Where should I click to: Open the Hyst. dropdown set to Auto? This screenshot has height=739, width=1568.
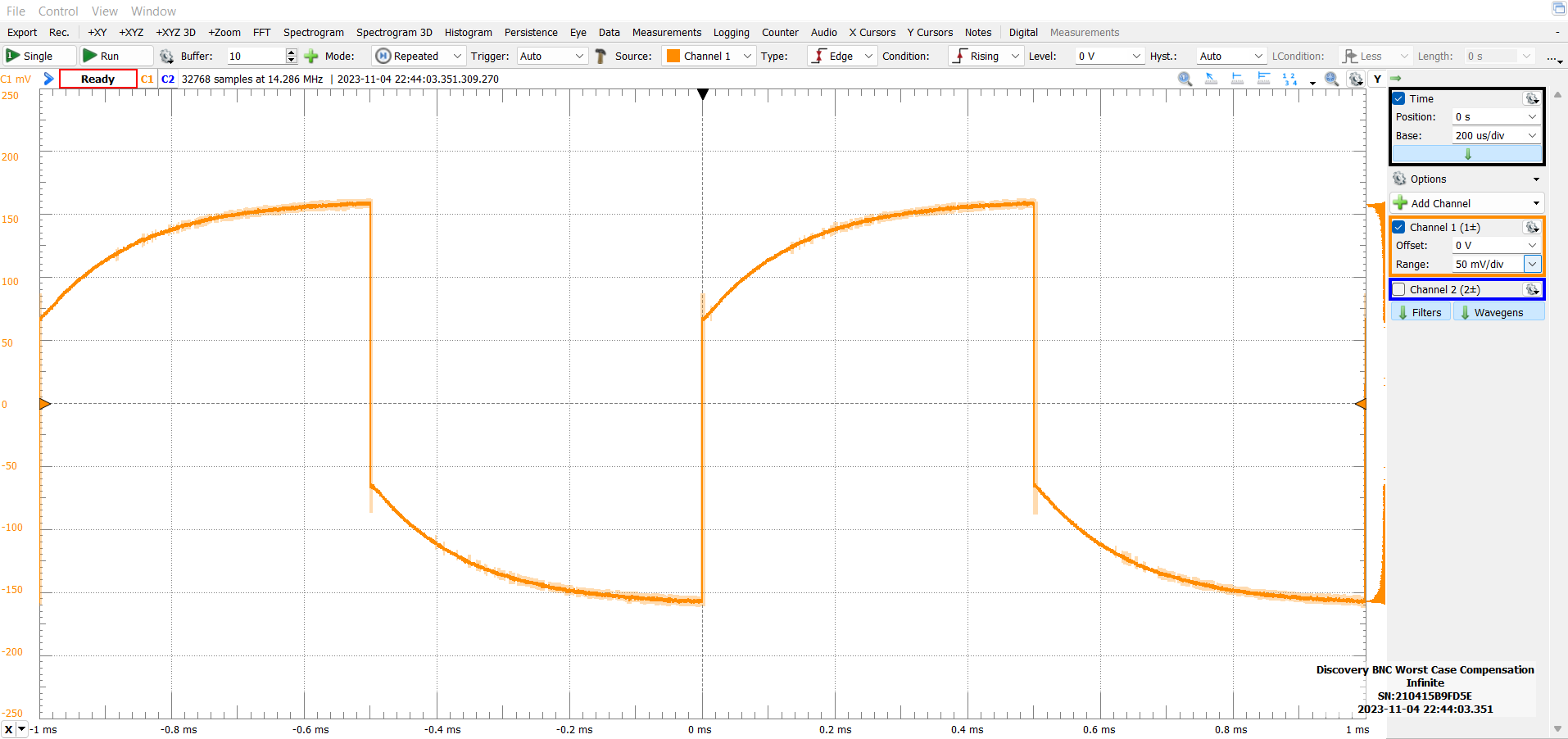click(1231, 56)
